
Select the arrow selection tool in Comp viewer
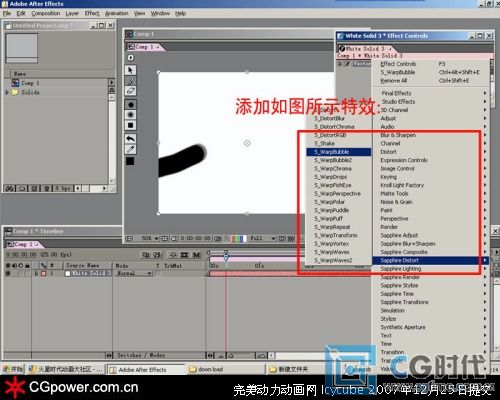click(x=130, y=70)
